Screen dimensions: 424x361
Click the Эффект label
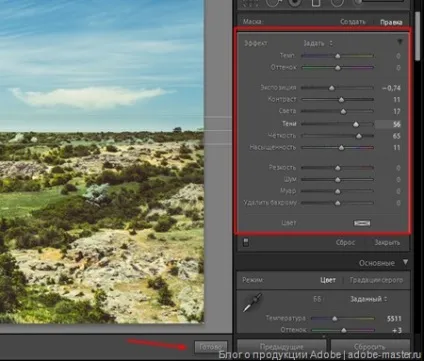tap(256, 43)
